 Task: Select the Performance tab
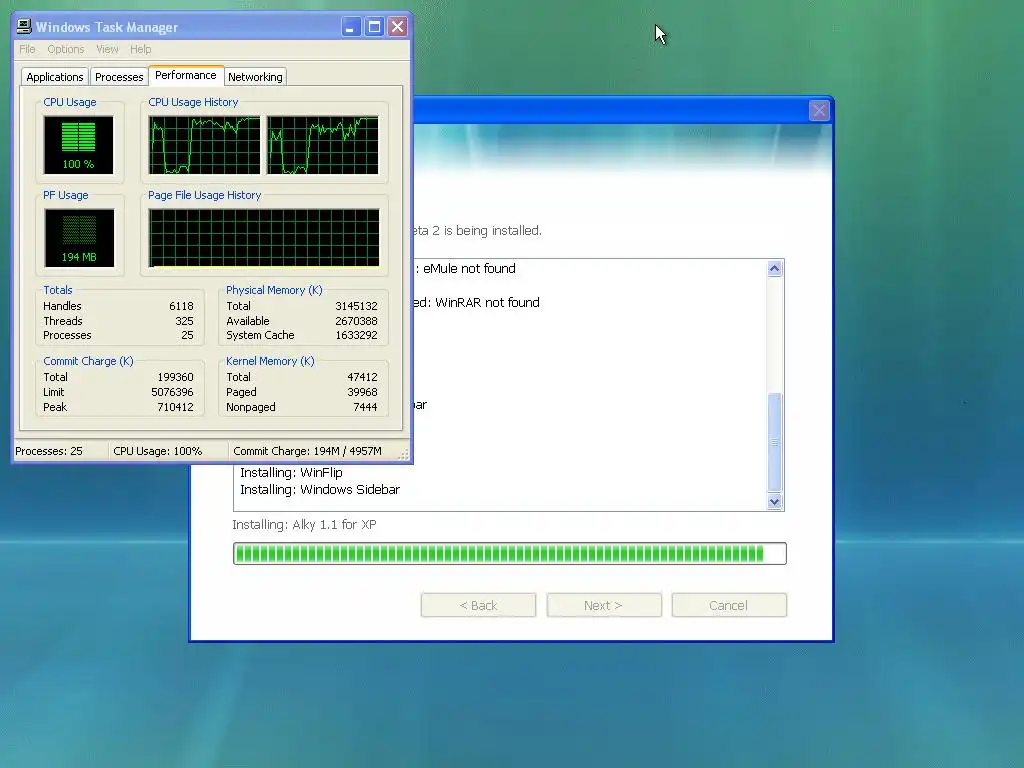185,75
